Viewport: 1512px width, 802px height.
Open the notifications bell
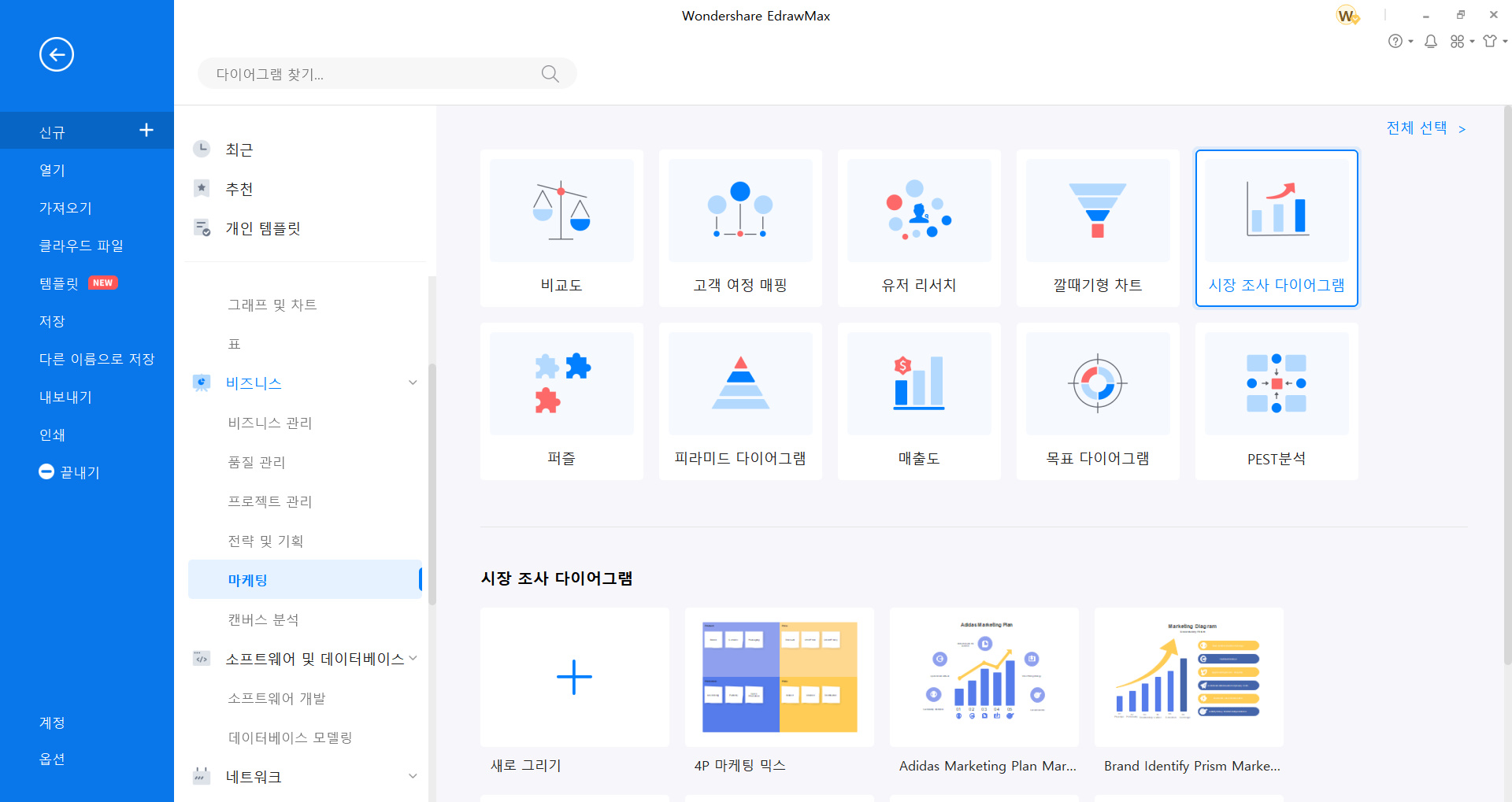pos(1431,41)
